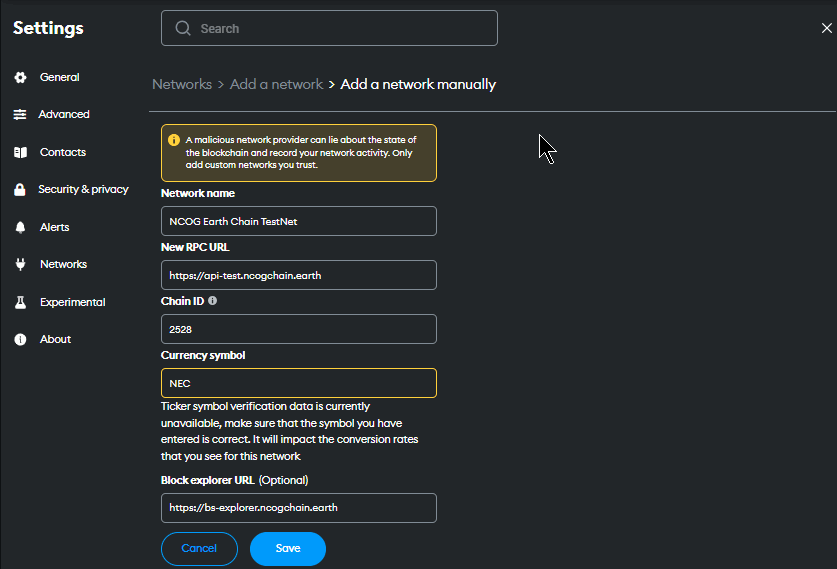This screenshot has width=837, height=569.
Task: Click the Chain ID info tooltip icon
Action: (212, 300)
